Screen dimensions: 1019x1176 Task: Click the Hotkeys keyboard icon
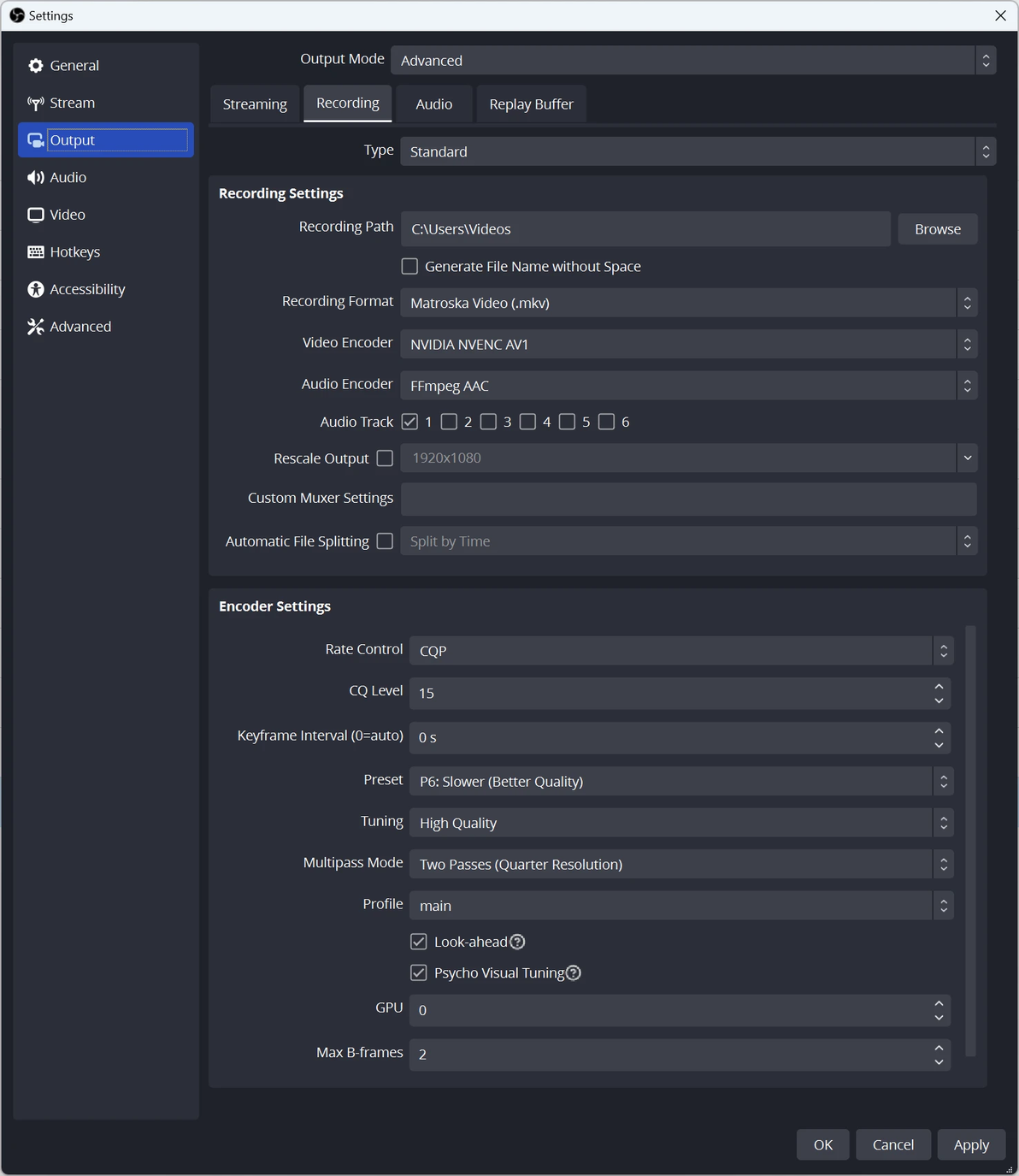[35, 252]
